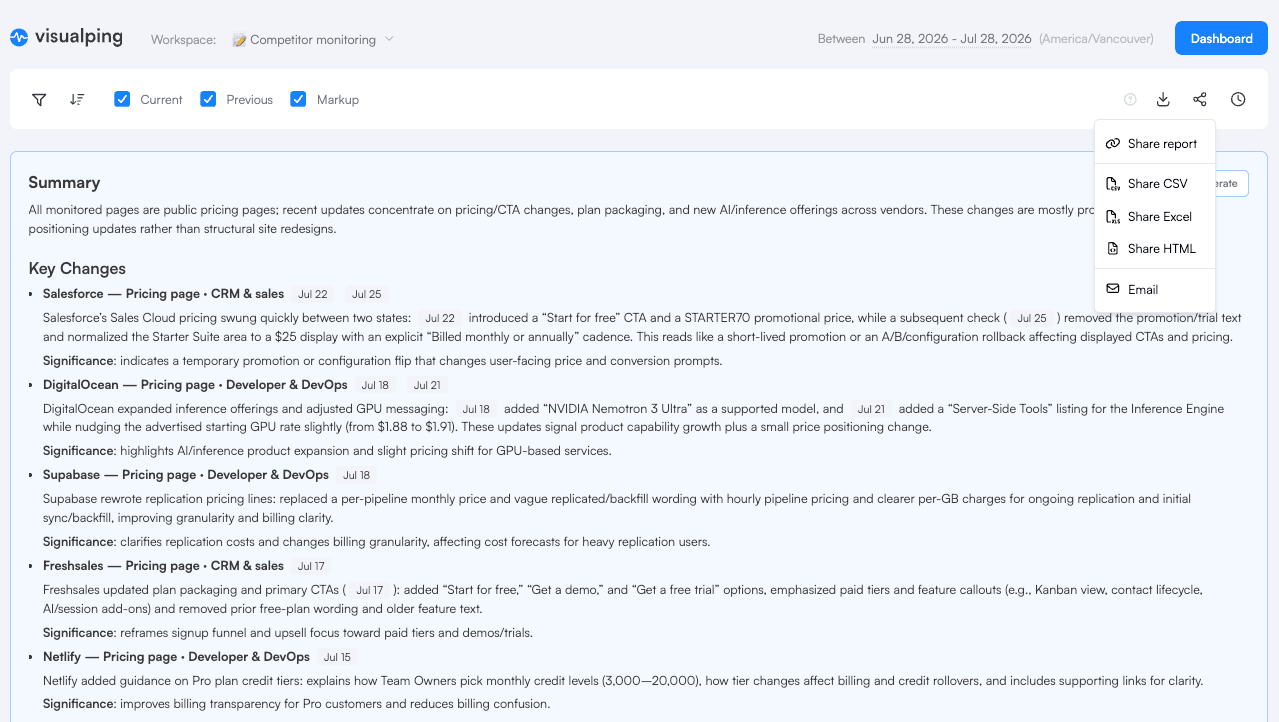Click the greyed-out info icon in the toolbar
The image size is (1279, 722).
pos(1130,99)
